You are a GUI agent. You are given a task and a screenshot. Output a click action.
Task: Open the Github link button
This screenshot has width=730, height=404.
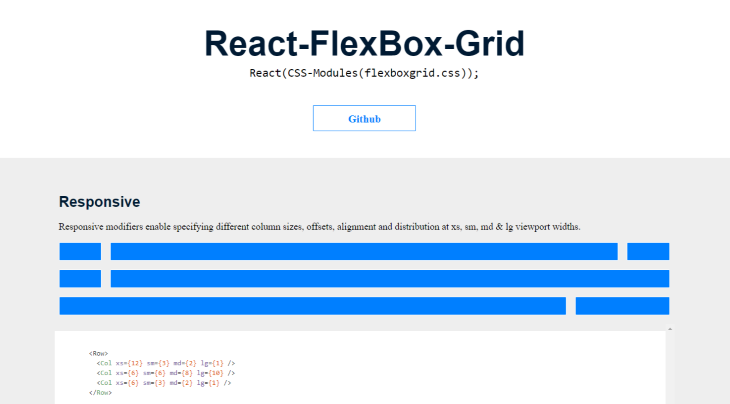tap(364, 118)
